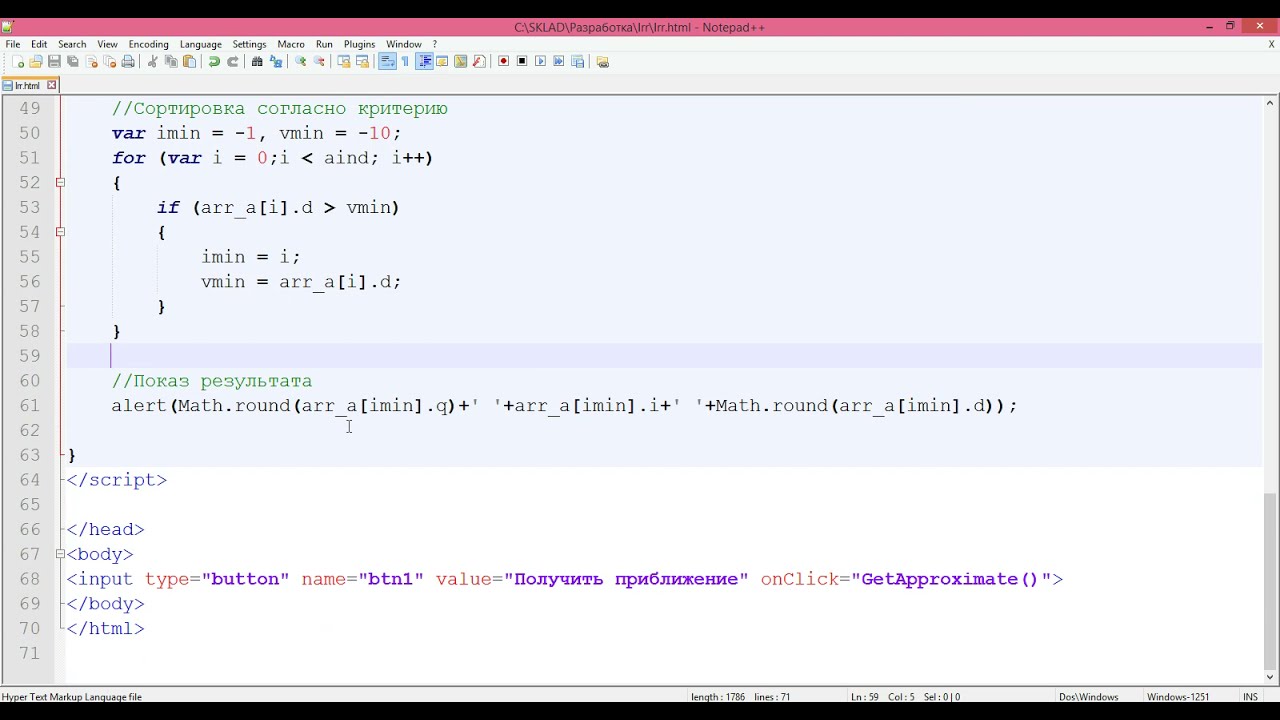Screen dimensions: 1280x720
Task: Click the Redo arrow icon
Action: tap(233, 61)
